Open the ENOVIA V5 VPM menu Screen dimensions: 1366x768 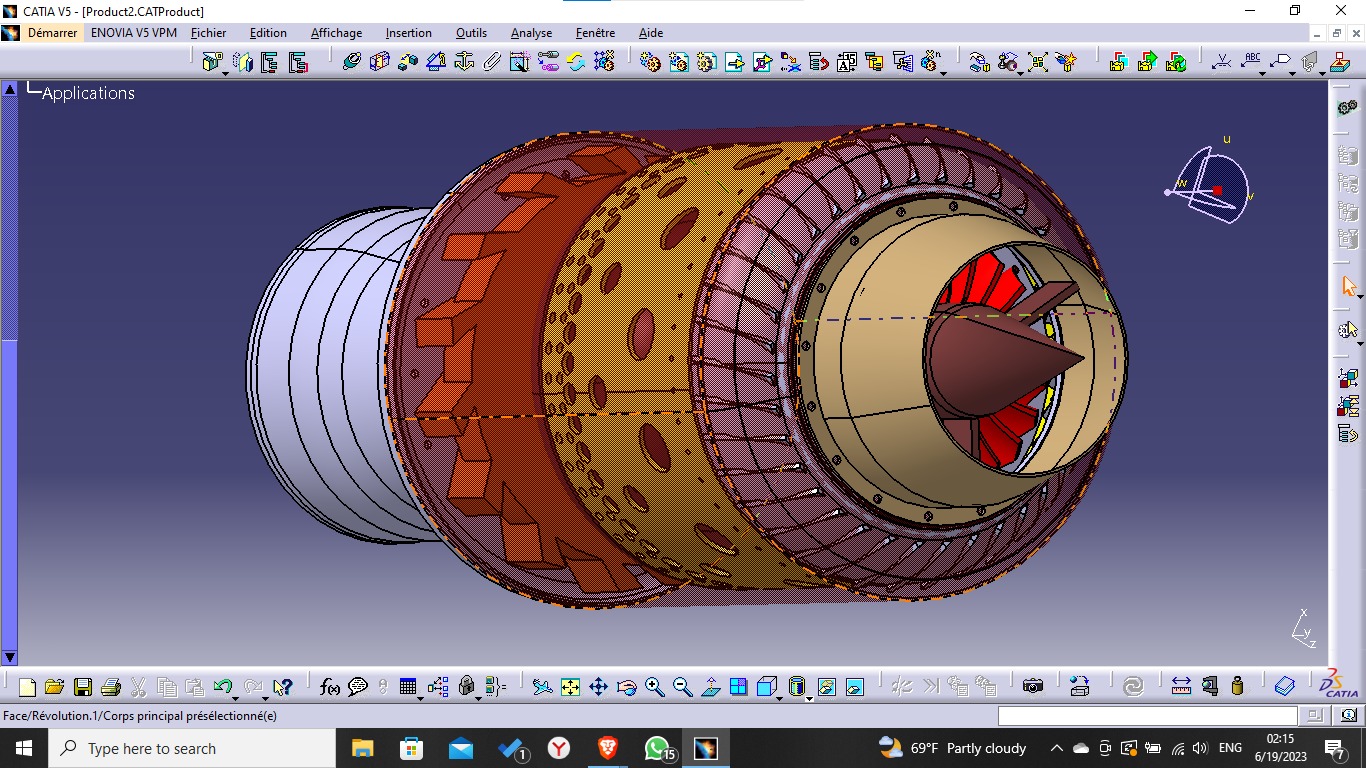(x=134, y=33)
